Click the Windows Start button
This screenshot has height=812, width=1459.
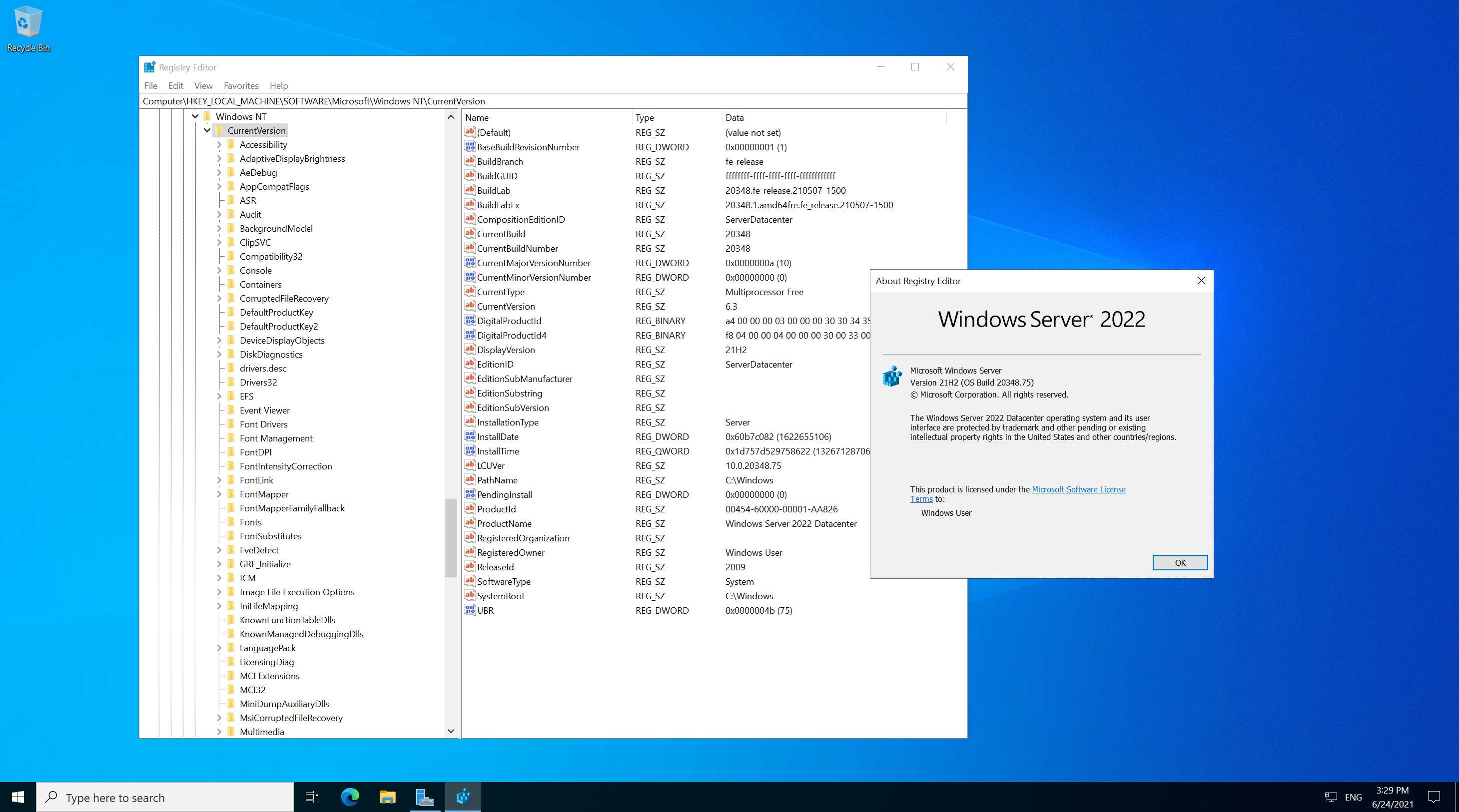tap(17, 797)
